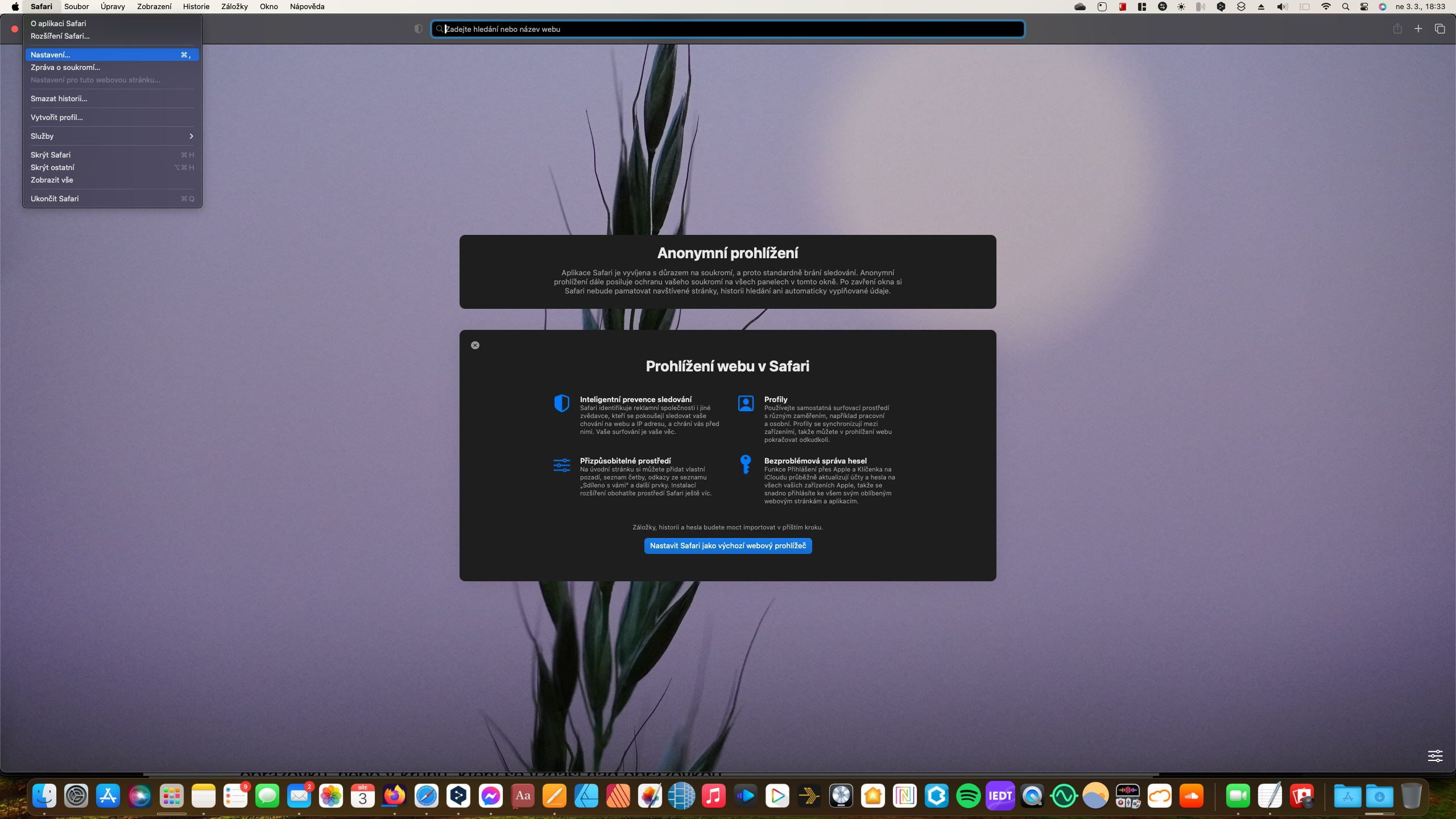This screenshot has height=819, width=1456.
Task: Open Spotify from the Dock
Action: click(x=968, y=796)
